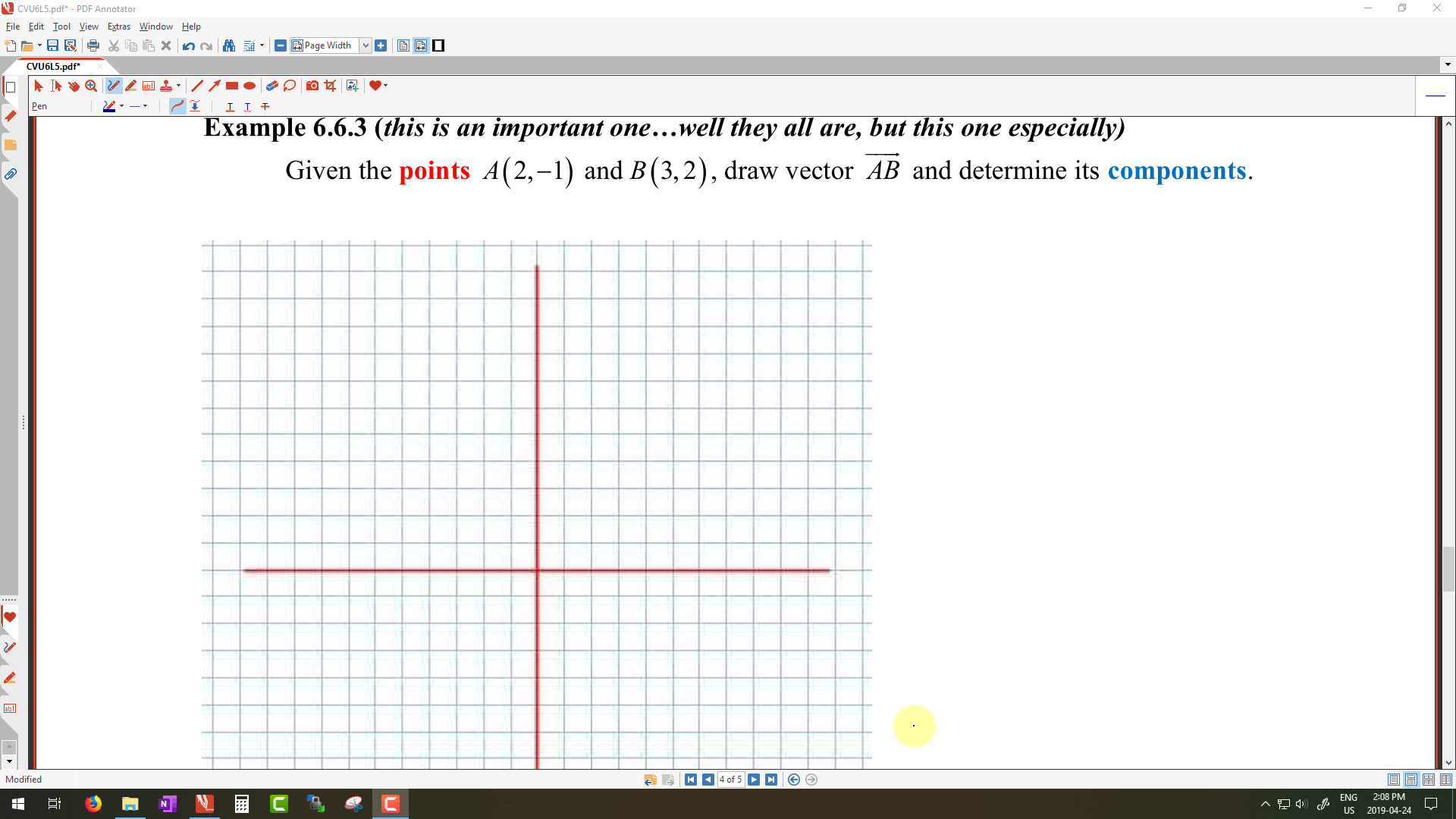Expand the pen line width dropdown
Screen dimensions: 1456x819
point(145,106)
